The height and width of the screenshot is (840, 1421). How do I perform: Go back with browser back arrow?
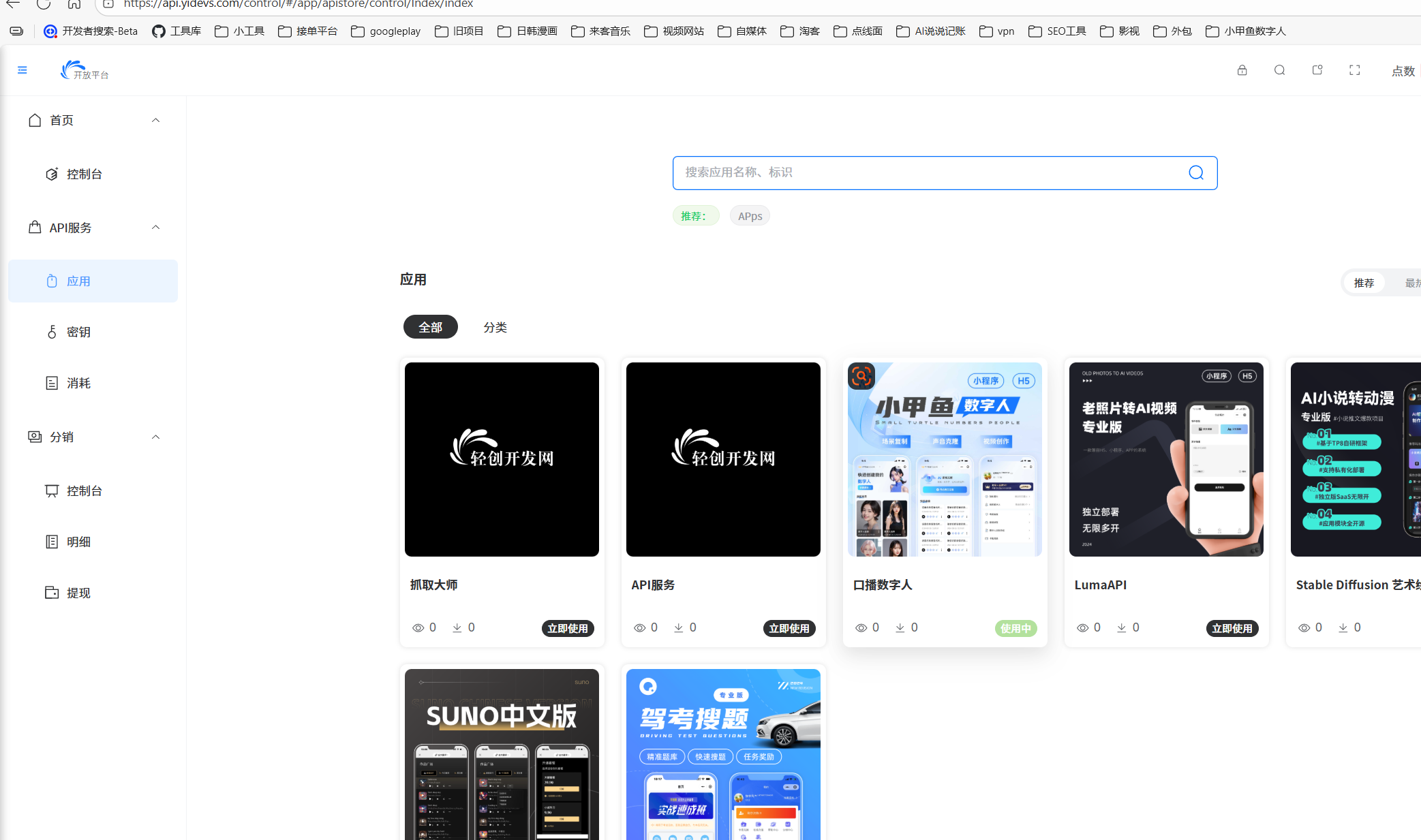13,4
